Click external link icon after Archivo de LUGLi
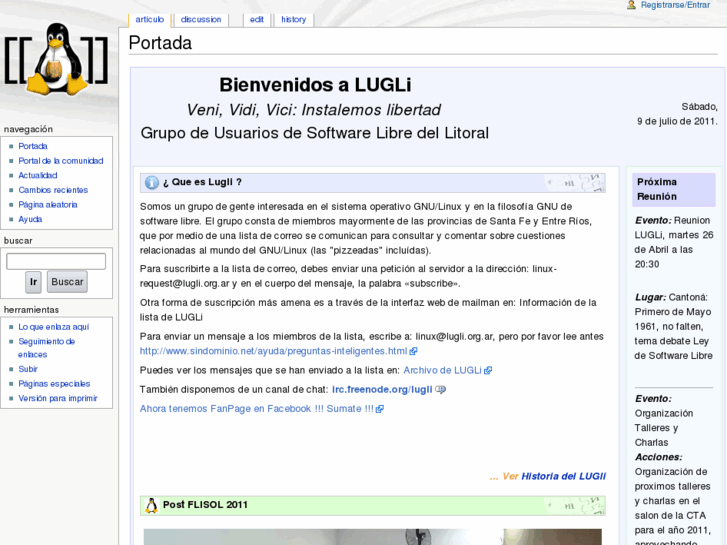The width and height of the screenshot is (727, 545). [488, 370]
